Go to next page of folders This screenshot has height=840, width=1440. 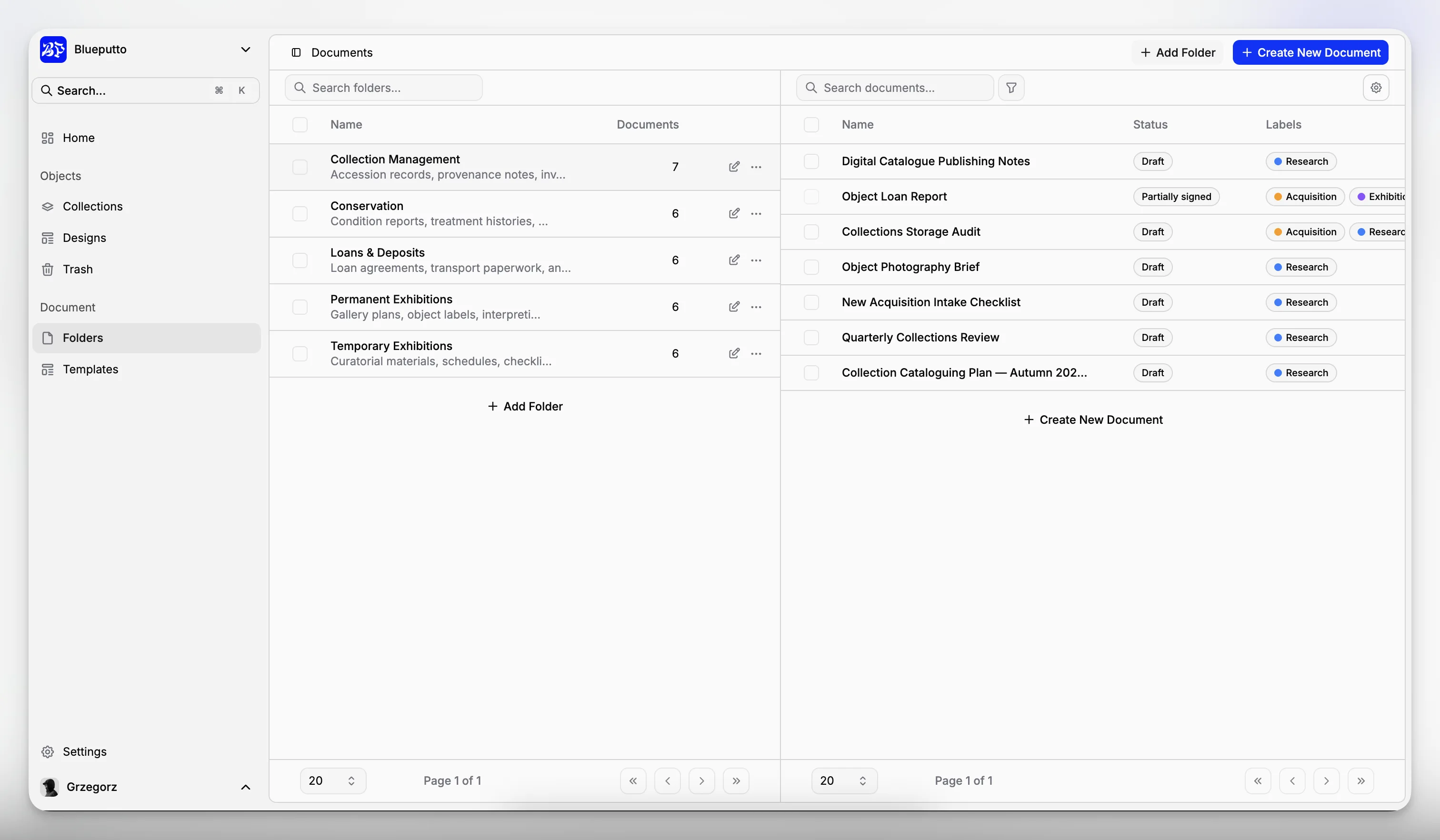(x=702, y=780)
